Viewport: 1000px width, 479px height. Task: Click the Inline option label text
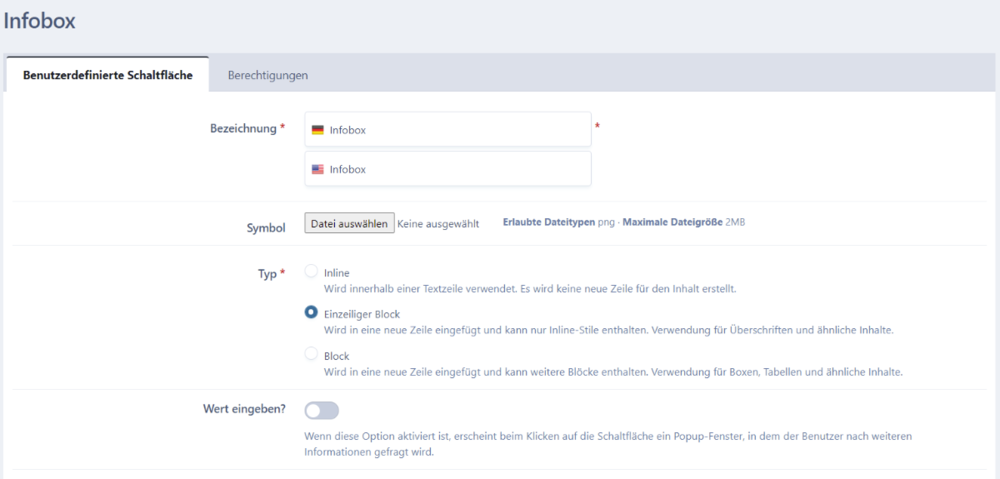point(337,272)
